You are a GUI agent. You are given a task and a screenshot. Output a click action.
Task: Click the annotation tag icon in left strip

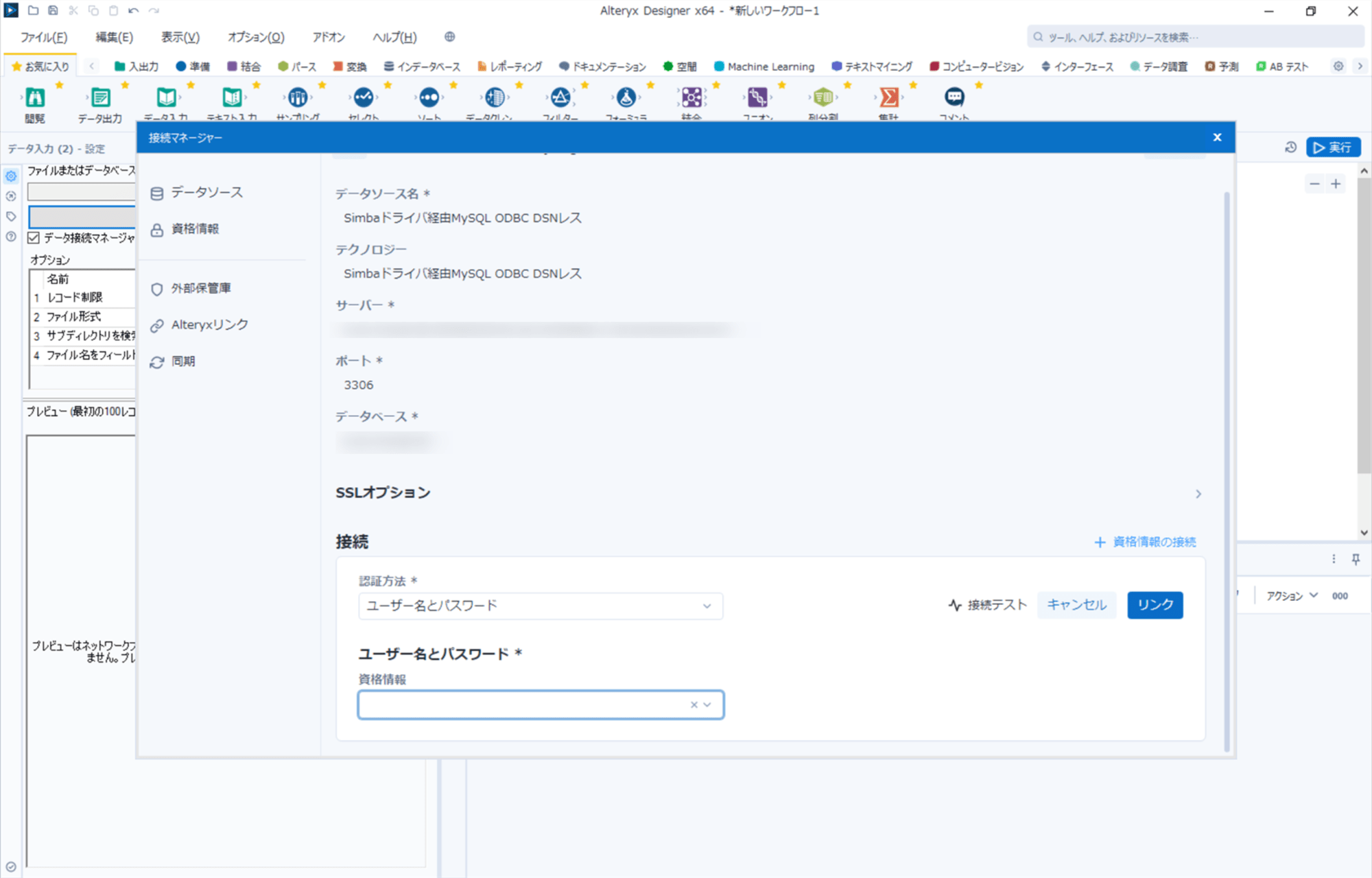coord(11,216)
